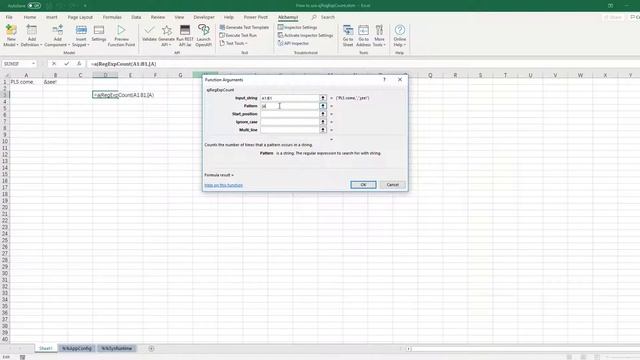Viewport: 640px width, 360px height.
Task: Cancel the formula entry with the X icon
Action: tap(54, 64)
